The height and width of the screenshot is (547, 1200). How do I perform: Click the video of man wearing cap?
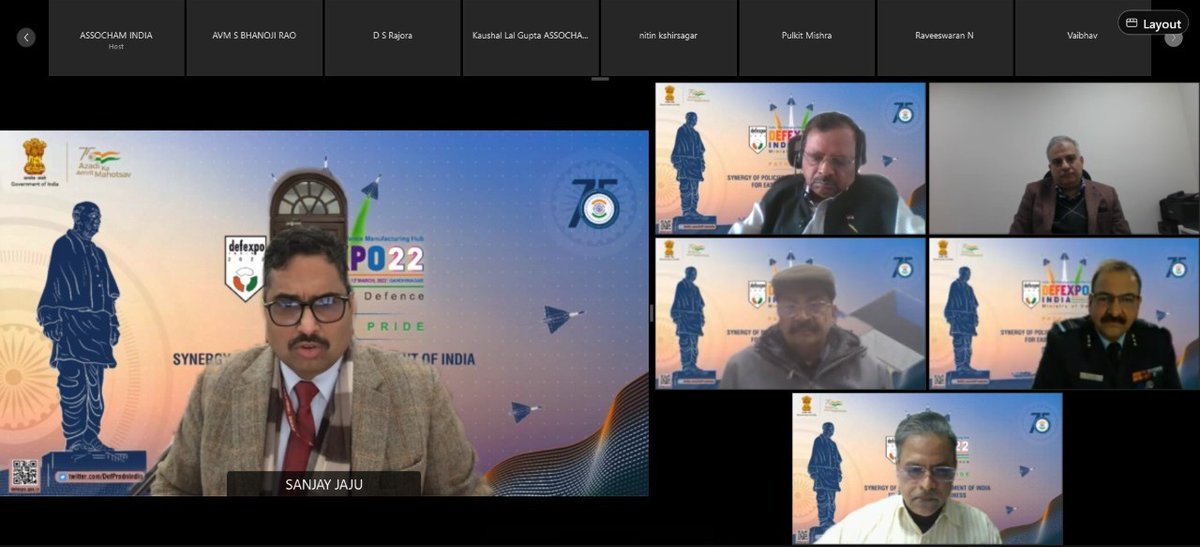(x=790, y=313)
